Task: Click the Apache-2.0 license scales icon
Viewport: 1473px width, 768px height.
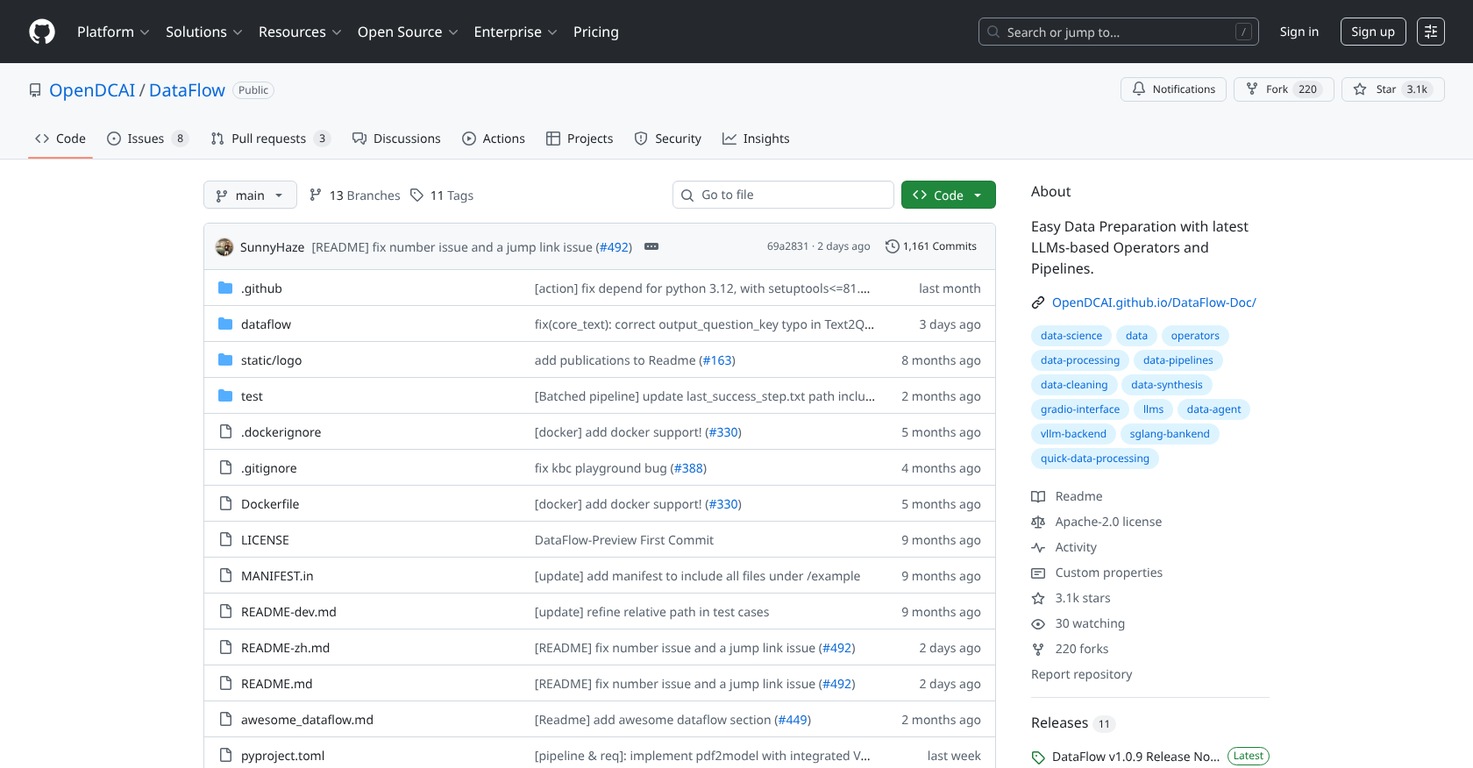Action: coord(1040,521)
